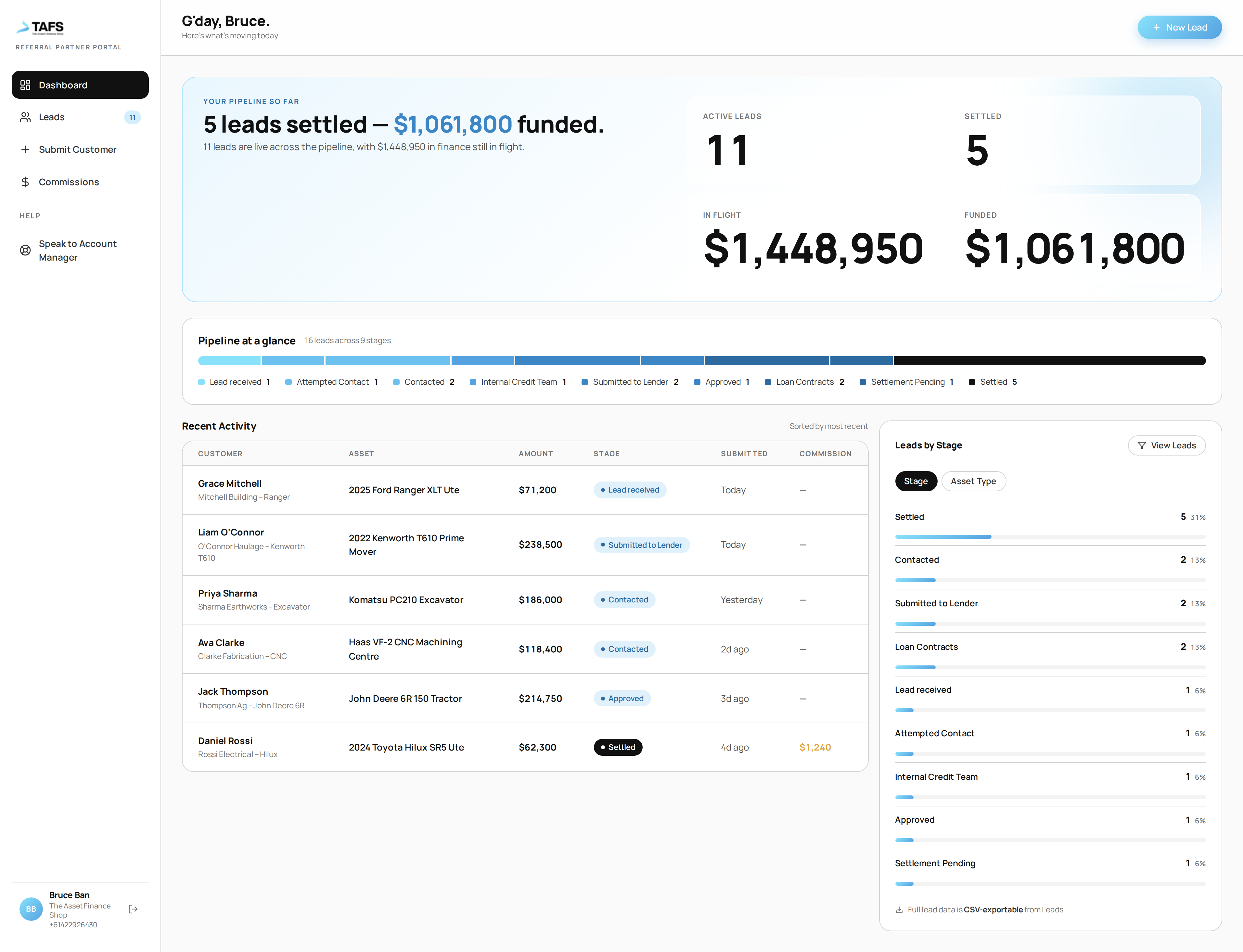Image resolution: width=1243 pixels, height=952 pixels.
Task: Click the dollar icon beside Commissions
Action: 25,182
